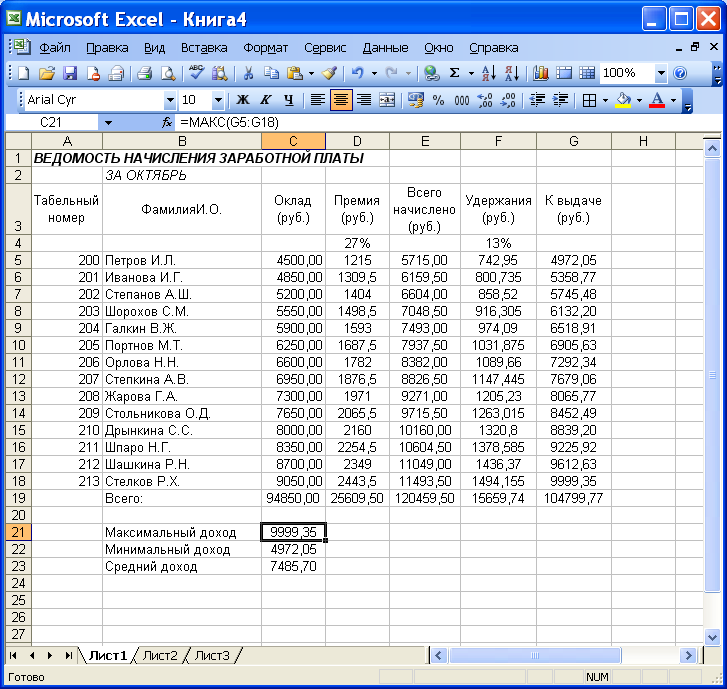Save the workbook with the floppy disk icon
This screenshot has width=727, height=689.
point(70,73)
